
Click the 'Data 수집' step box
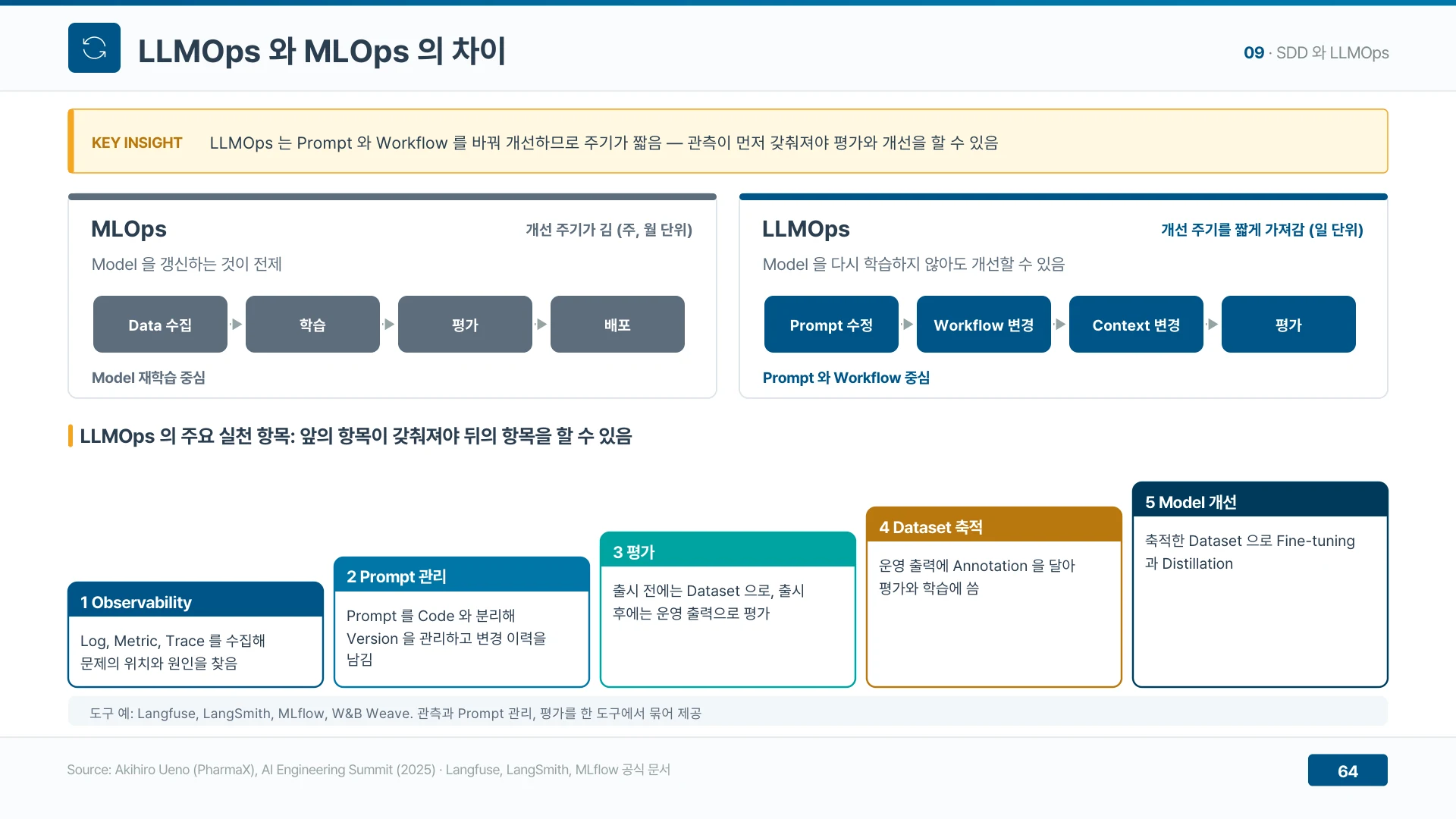click(x=160, y=325)
